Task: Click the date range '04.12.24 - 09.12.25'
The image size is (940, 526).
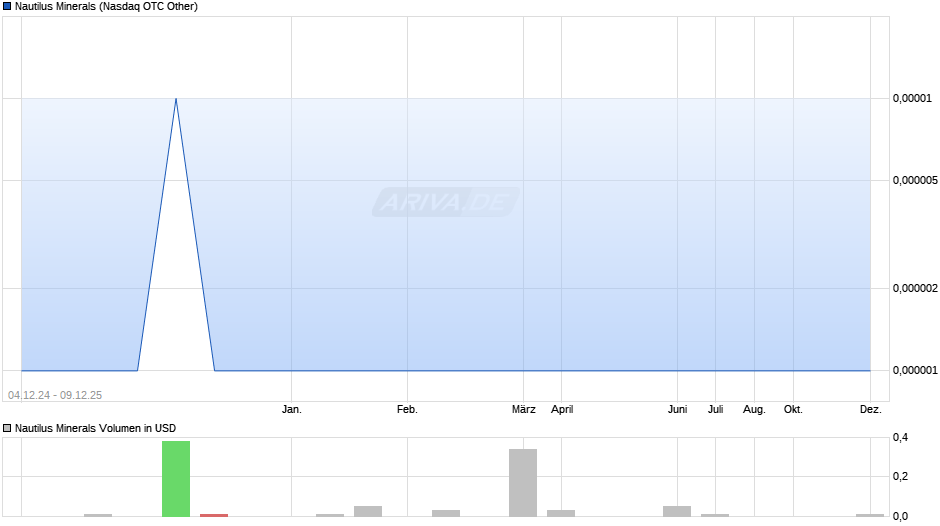Action: tap(55, 395)
